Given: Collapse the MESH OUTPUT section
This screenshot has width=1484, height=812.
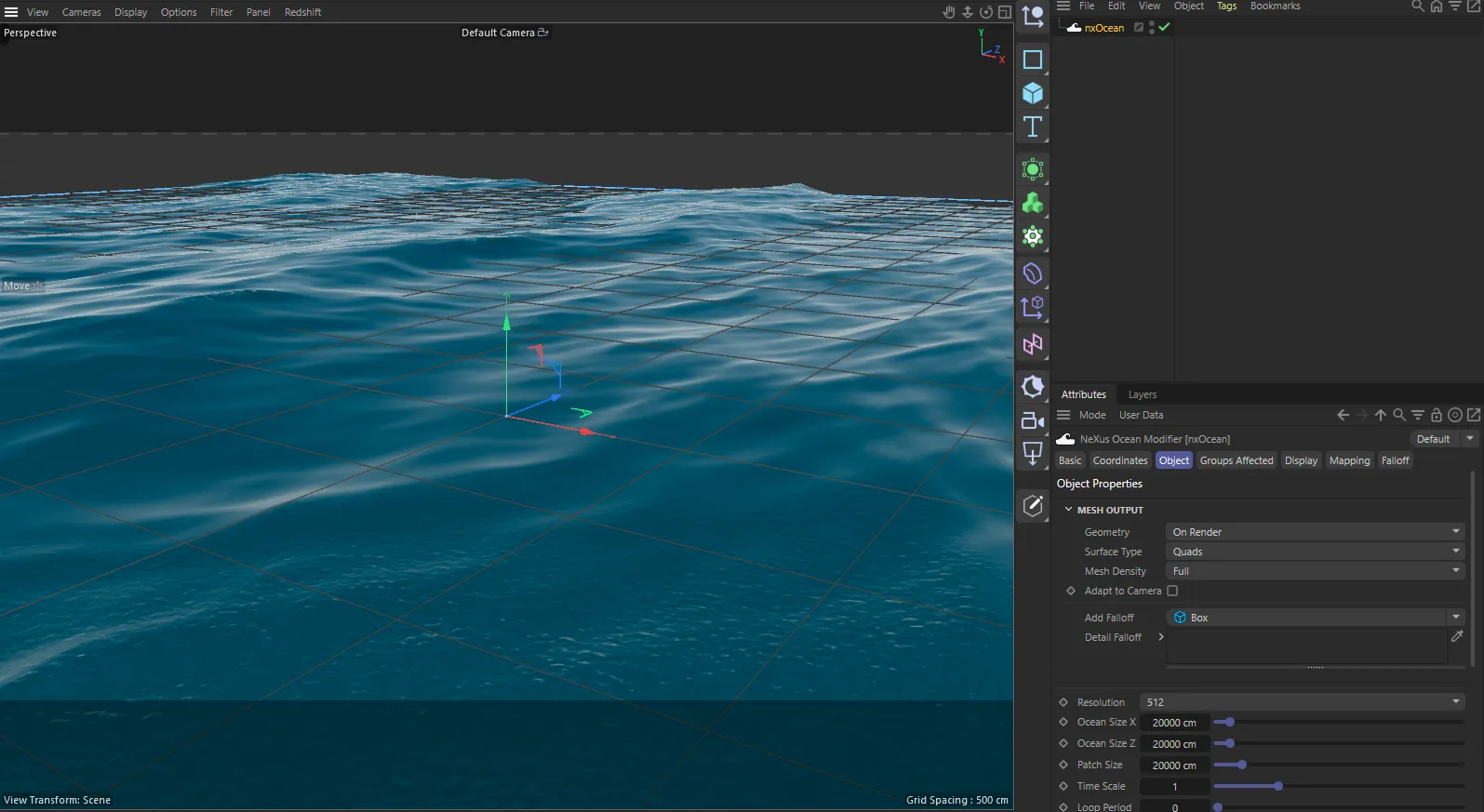Looking at the screenshot, I should (1068, 510).
